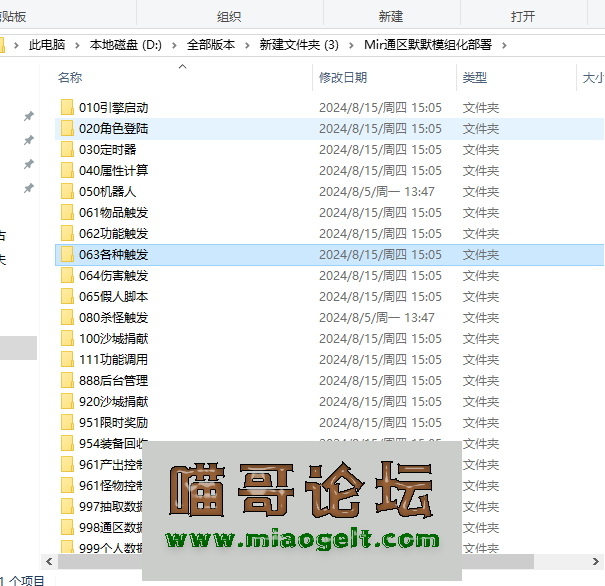The height and width of the screenshot is (586, 605).
Task: Click the 062功能触发 folder icon
Action: click(67, 233)
